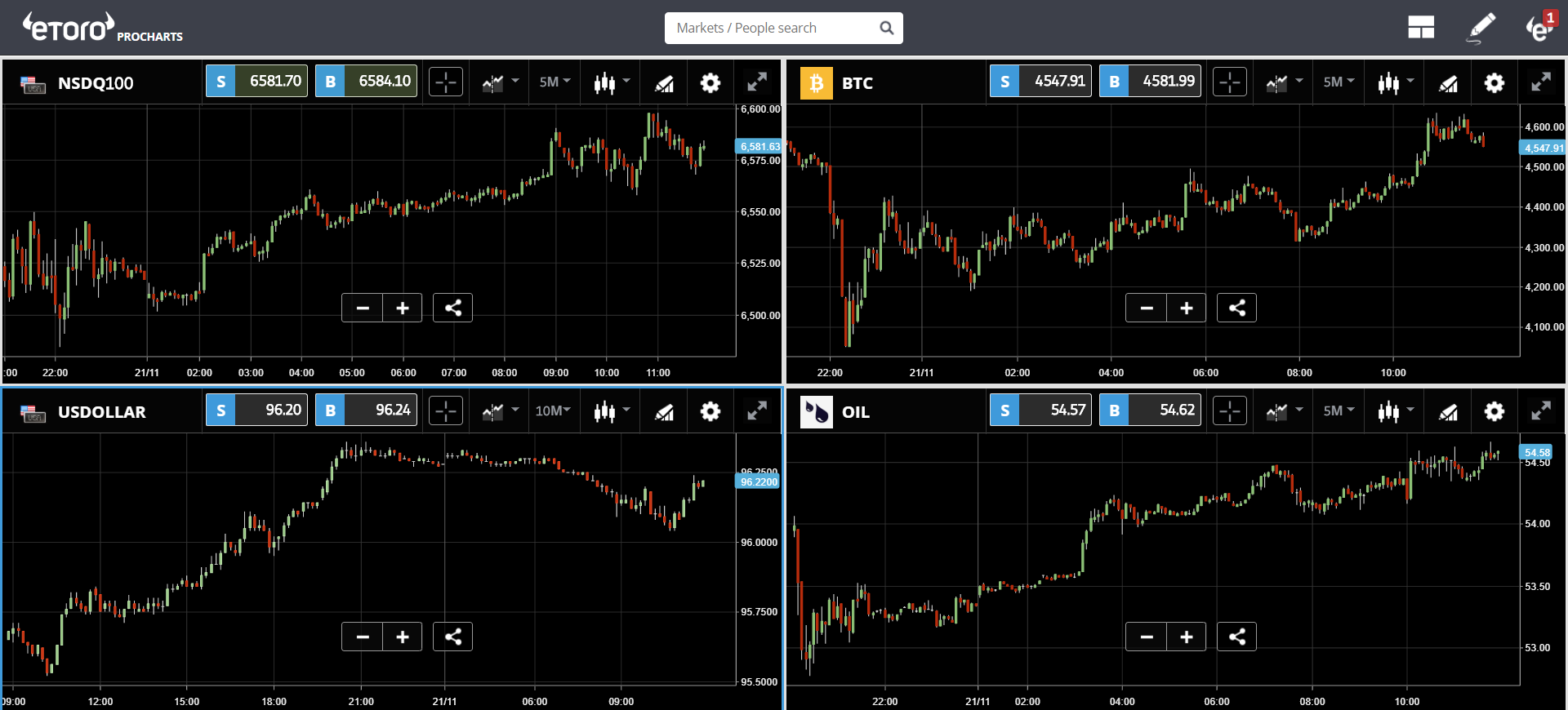This screenshot has width=1568, height=710.
Task: Open indicators dropdown on OIL chart
Action: coord(1284,411)
